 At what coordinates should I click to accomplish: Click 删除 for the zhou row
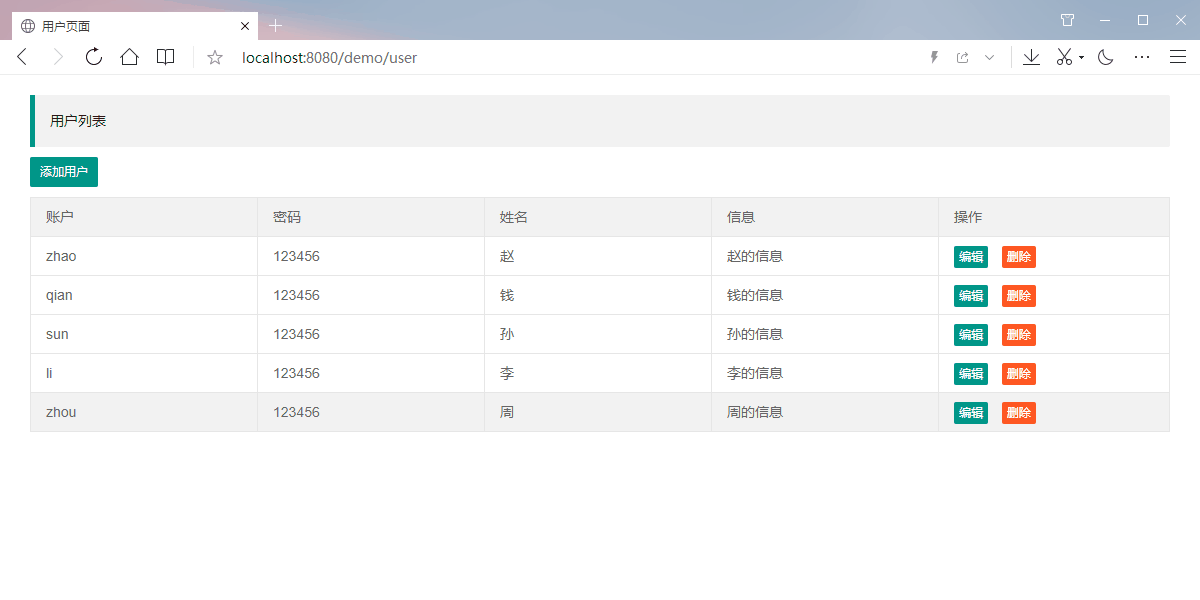(1019, 413)
